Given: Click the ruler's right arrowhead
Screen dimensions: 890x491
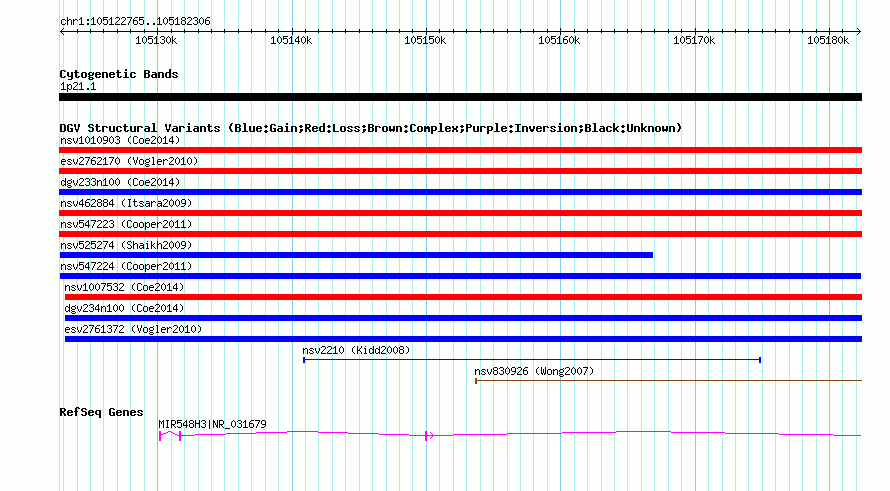Looking at the screenshot, I should point(859,31).
